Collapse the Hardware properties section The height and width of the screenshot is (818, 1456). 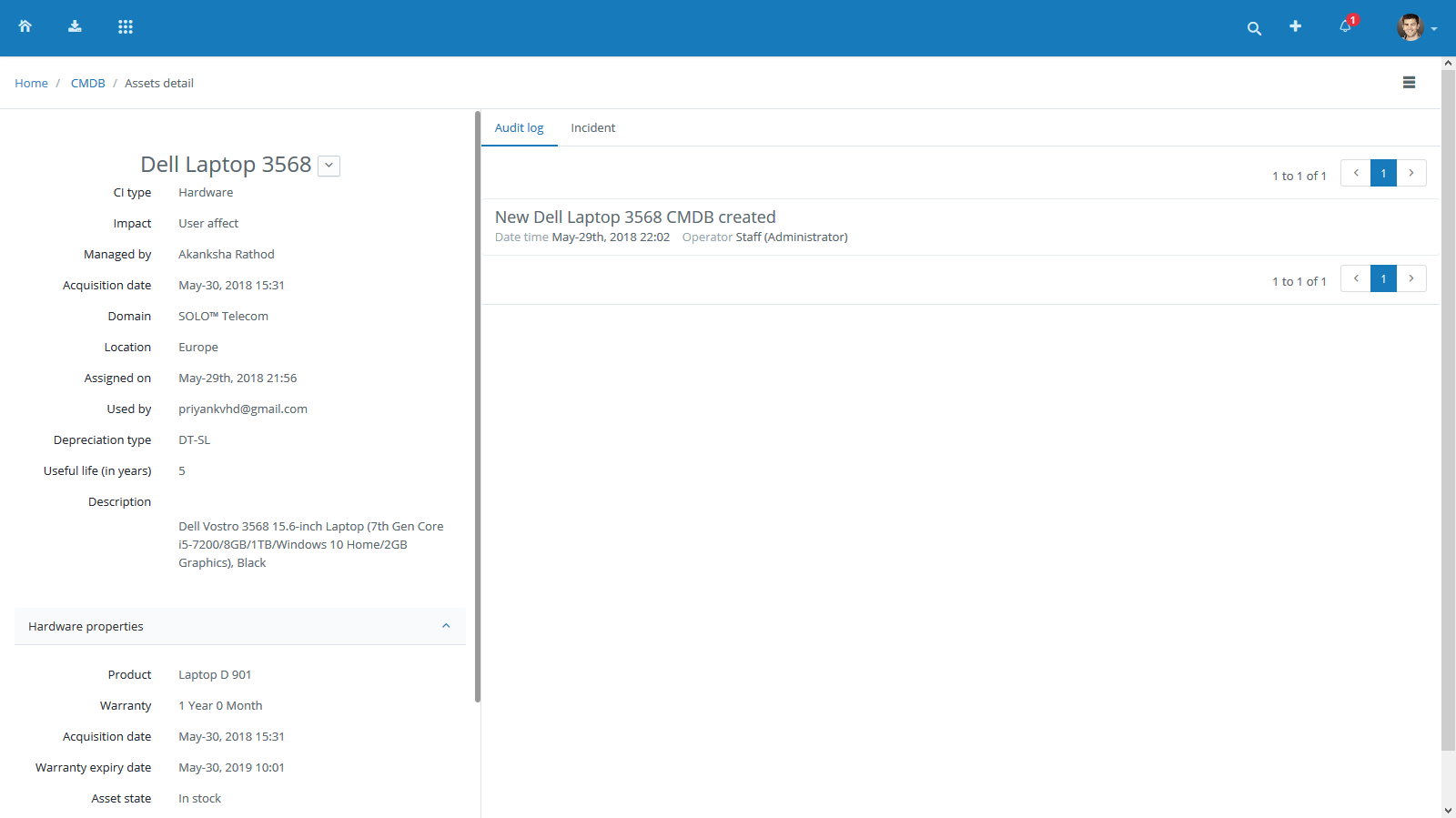tap(446, 626)
